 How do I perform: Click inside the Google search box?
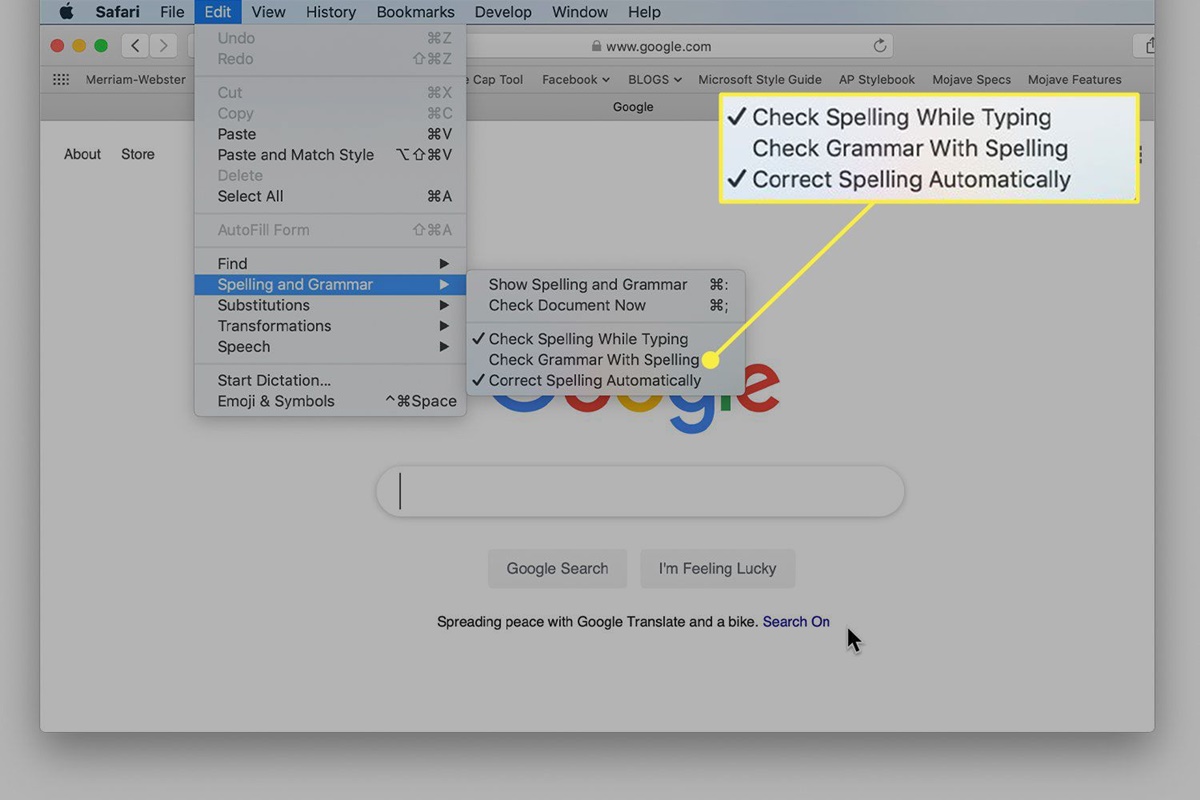click(640, 491)
